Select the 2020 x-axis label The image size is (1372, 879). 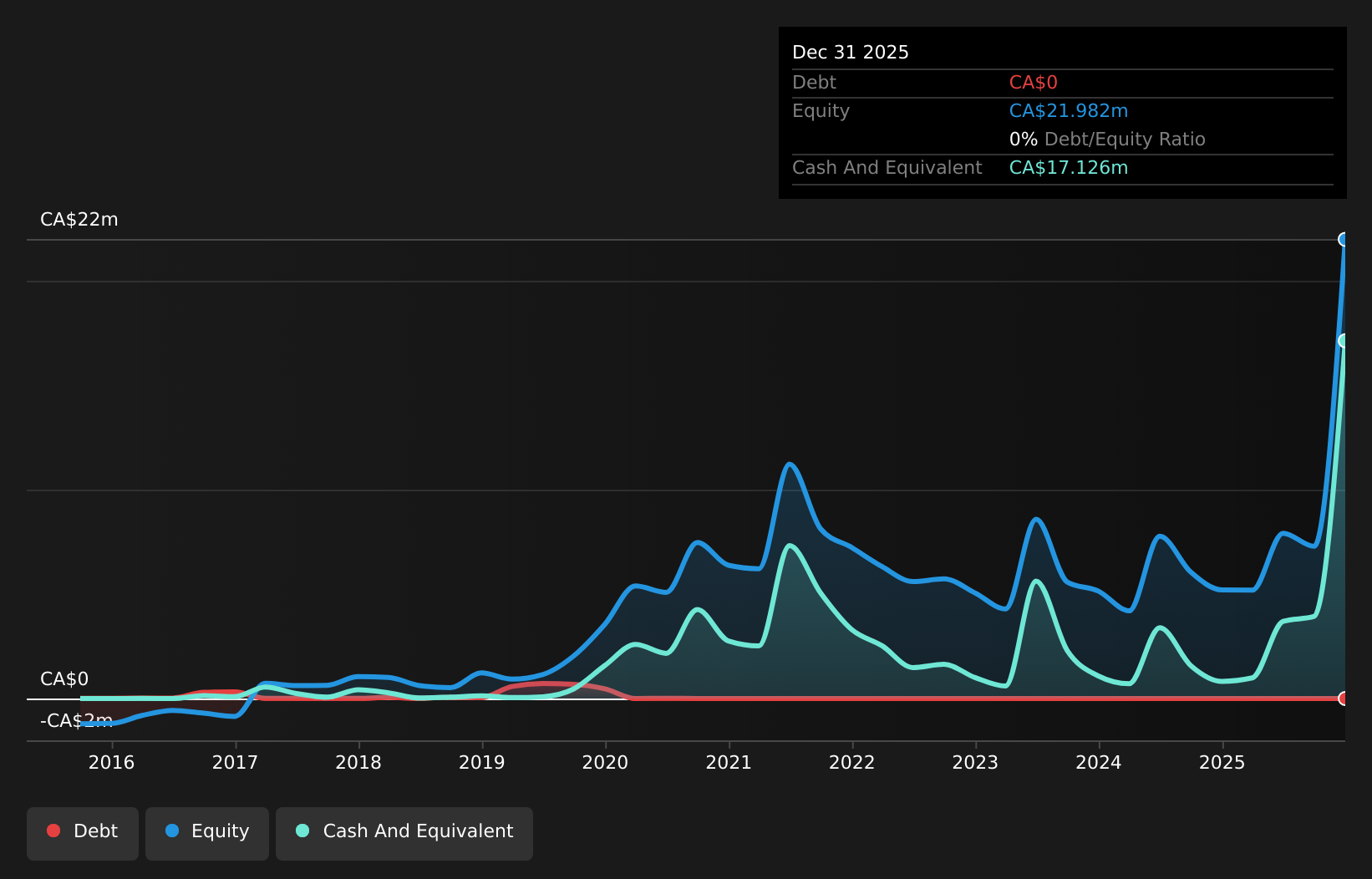(605, 763)
